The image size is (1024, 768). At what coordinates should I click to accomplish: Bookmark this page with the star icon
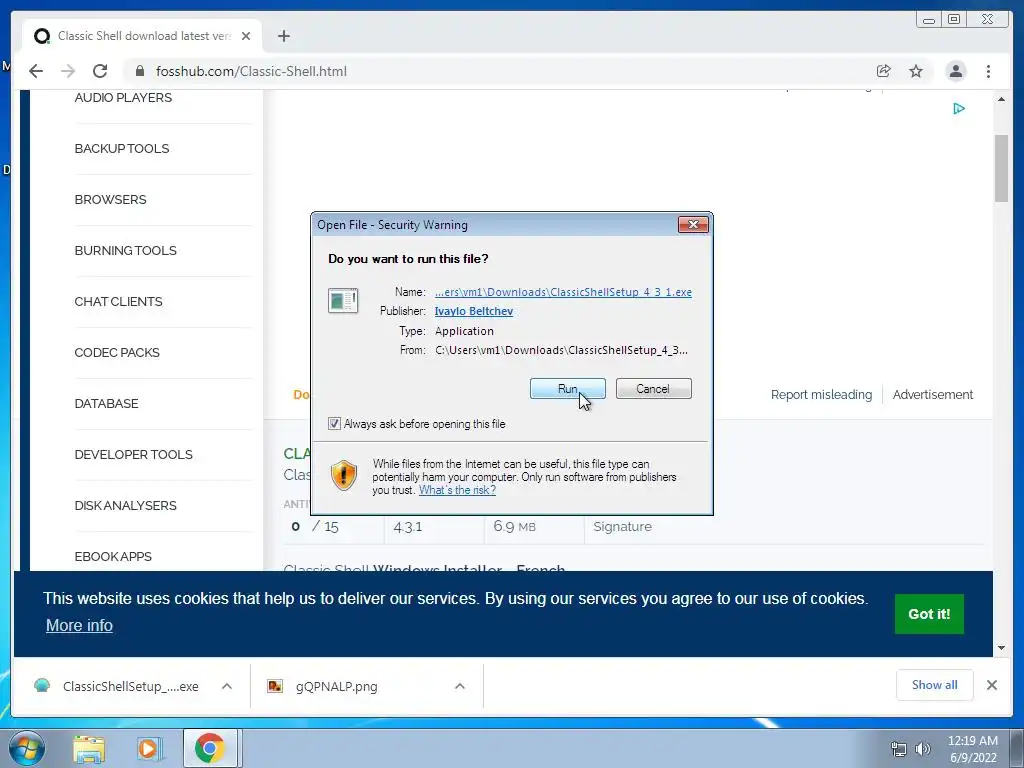point(916,71)
